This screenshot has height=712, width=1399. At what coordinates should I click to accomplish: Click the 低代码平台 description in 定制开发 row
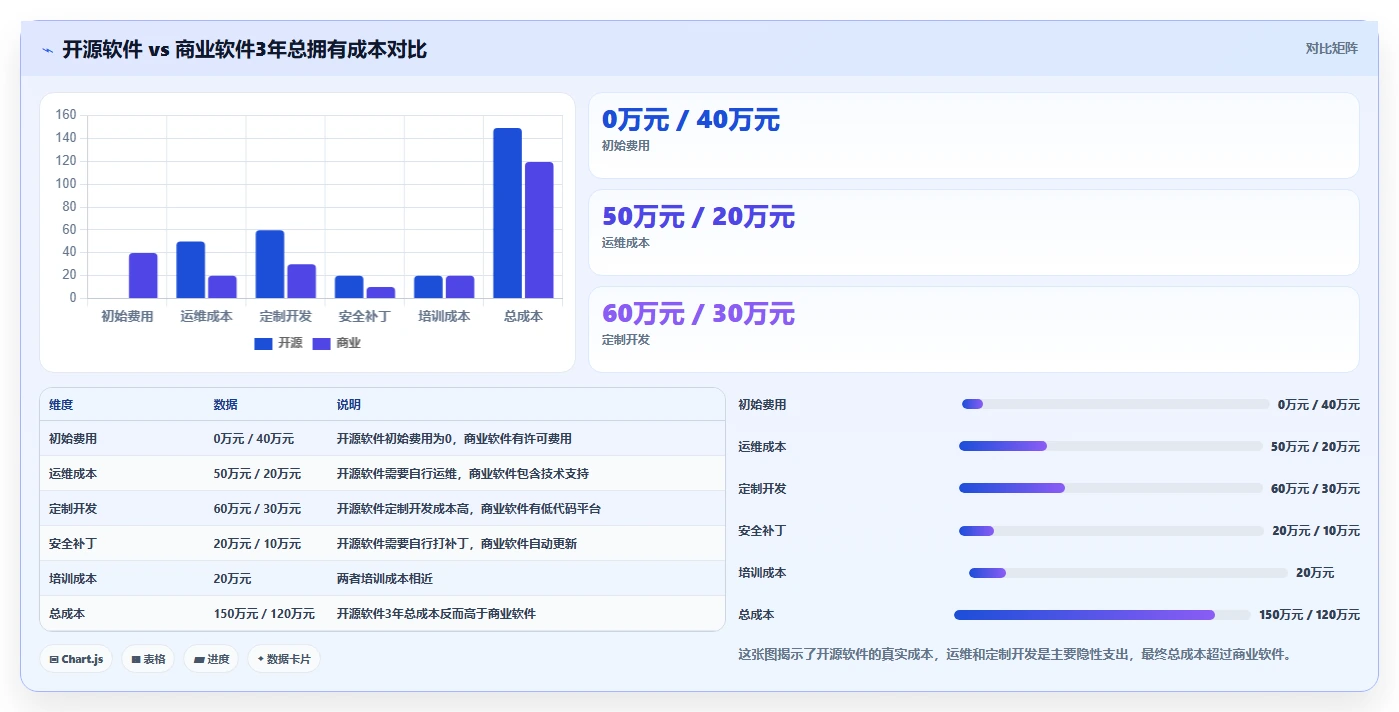[469, 509]
